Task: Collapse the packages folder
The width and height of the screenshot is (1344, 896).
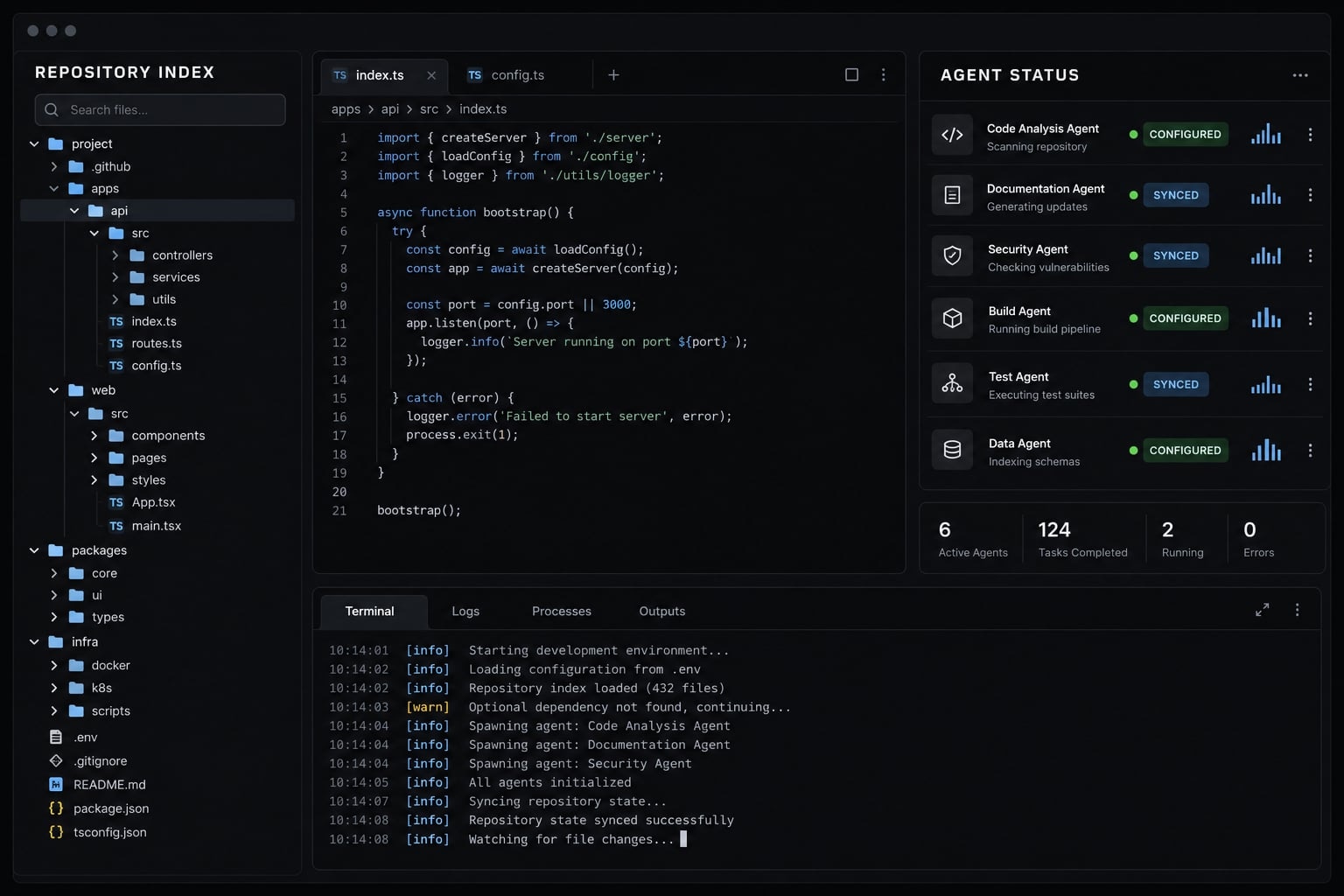Action: [34, 550]
